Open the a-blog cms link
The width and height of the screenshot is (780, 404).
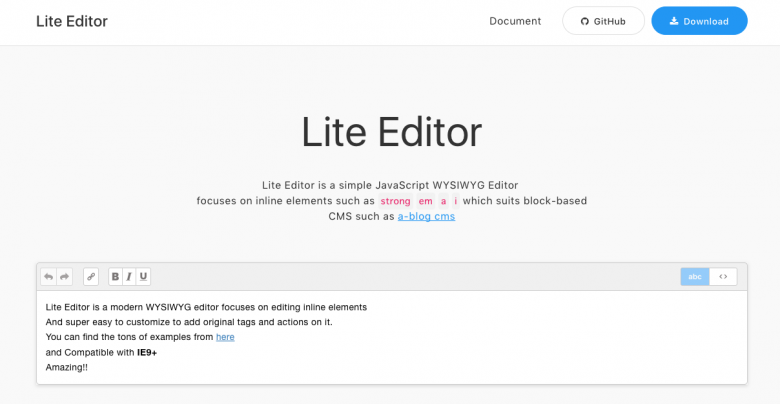click(426, 216)
